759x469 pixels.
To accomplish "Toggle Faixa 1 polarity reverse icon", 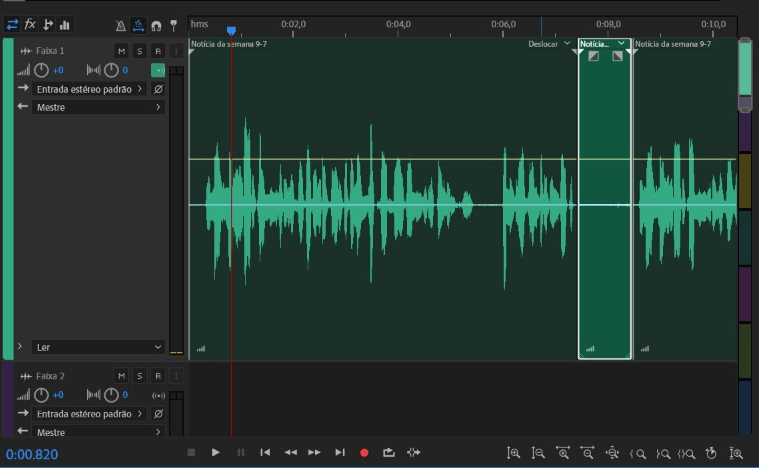I will click(158, 89).
